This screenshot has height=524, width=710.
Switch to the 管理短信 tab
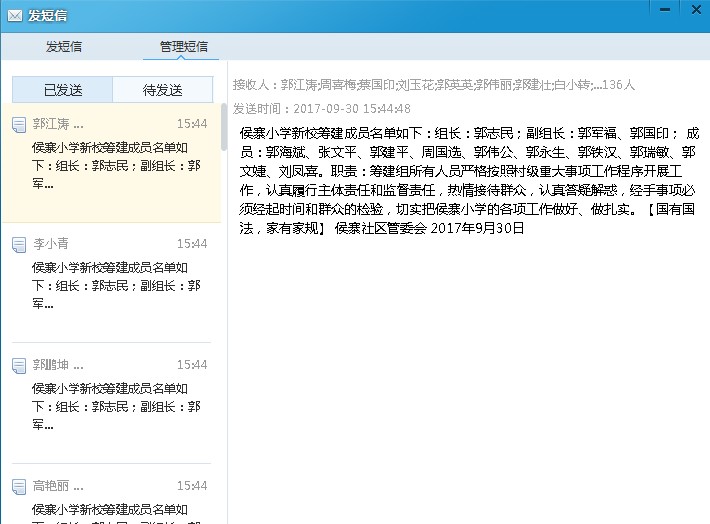click(x=183, y=46)
